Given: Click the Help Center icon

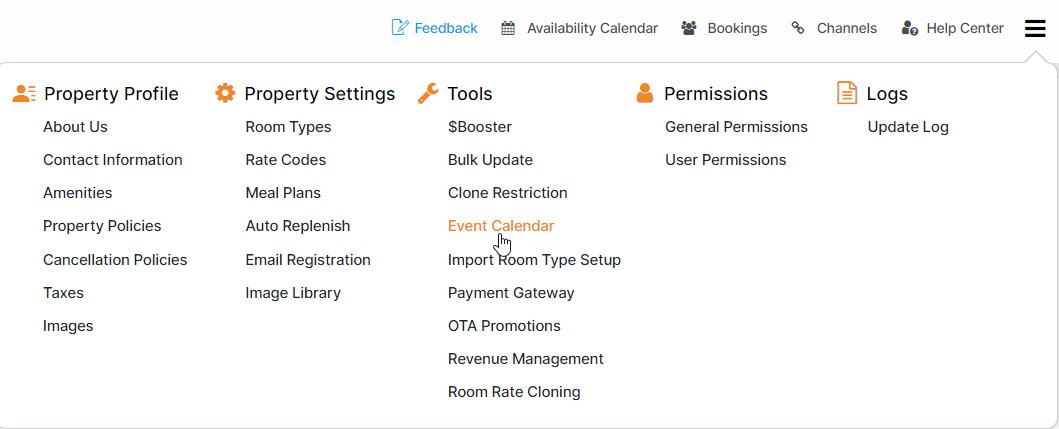Looking at the screenshot, I should coord(909,28).
